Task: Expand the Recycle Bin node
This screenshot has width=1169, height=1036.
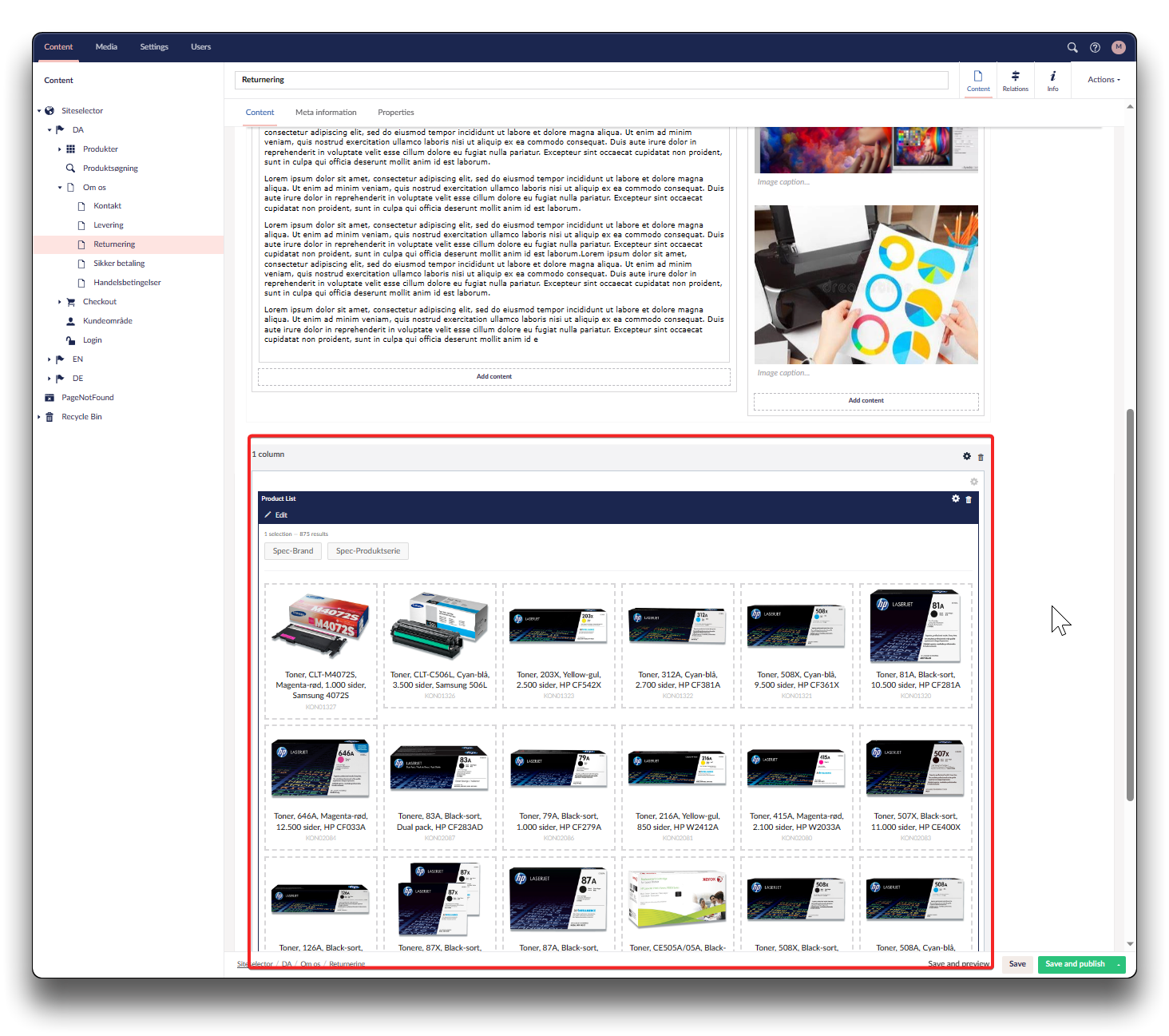Action: (x=38, y=417)
